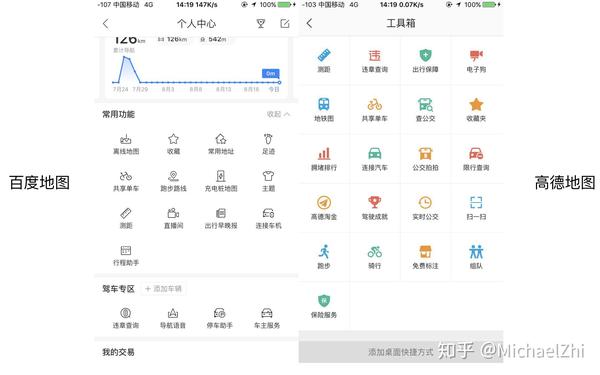Open 测距 ruler in Baidu 常用功能
The height and width of the screenshot is (375, 600).
126,218
